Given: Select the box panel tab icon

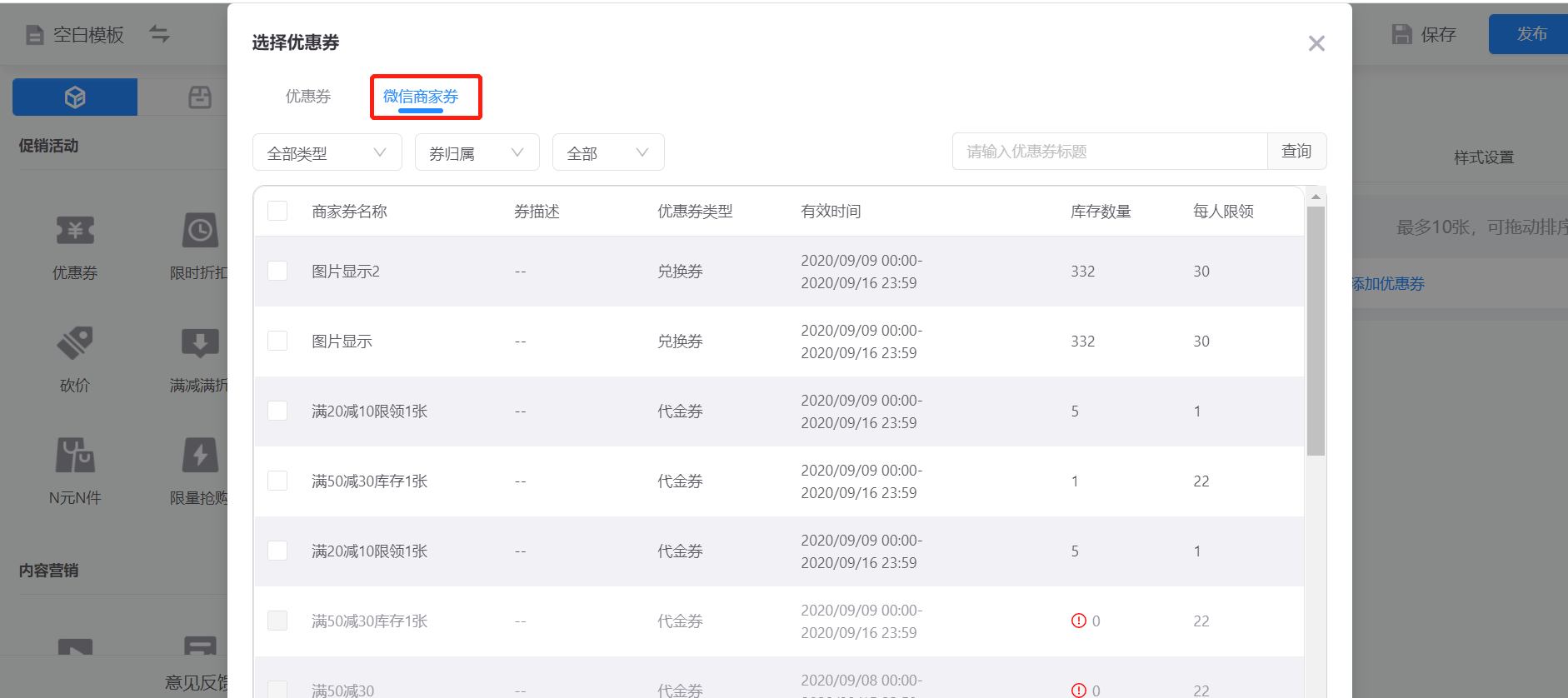Looking at the screenshot, I should click(x=200, y=97).
